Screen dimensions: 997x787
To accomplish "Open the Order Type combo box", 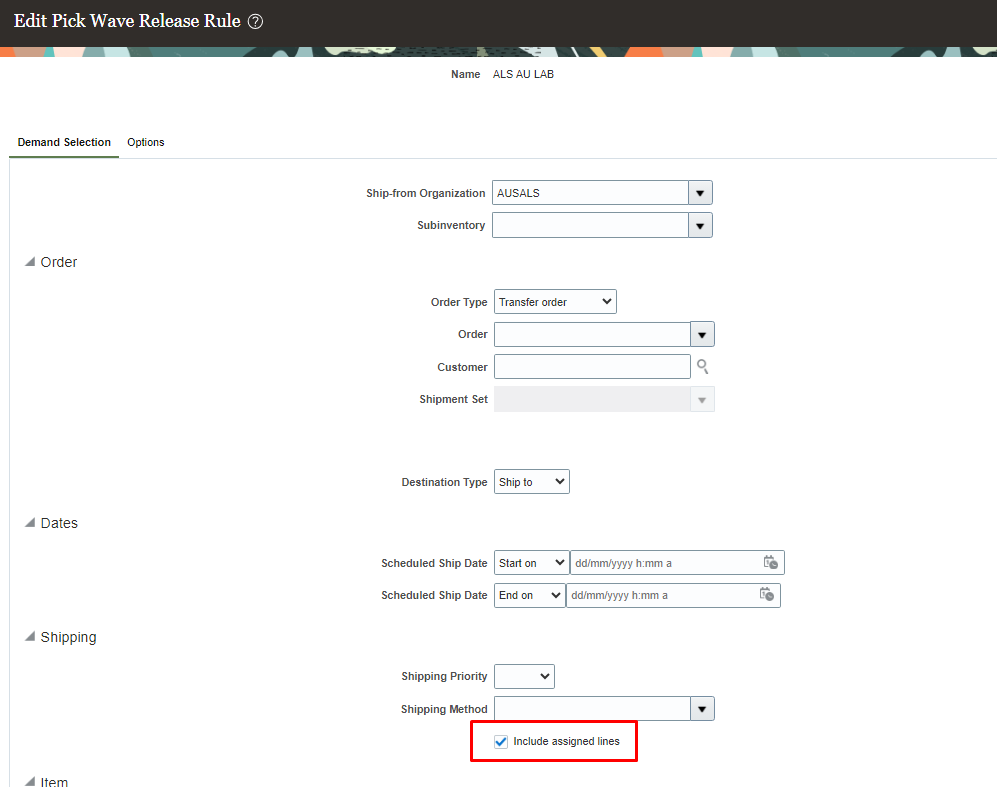I will tap(554, 301).
